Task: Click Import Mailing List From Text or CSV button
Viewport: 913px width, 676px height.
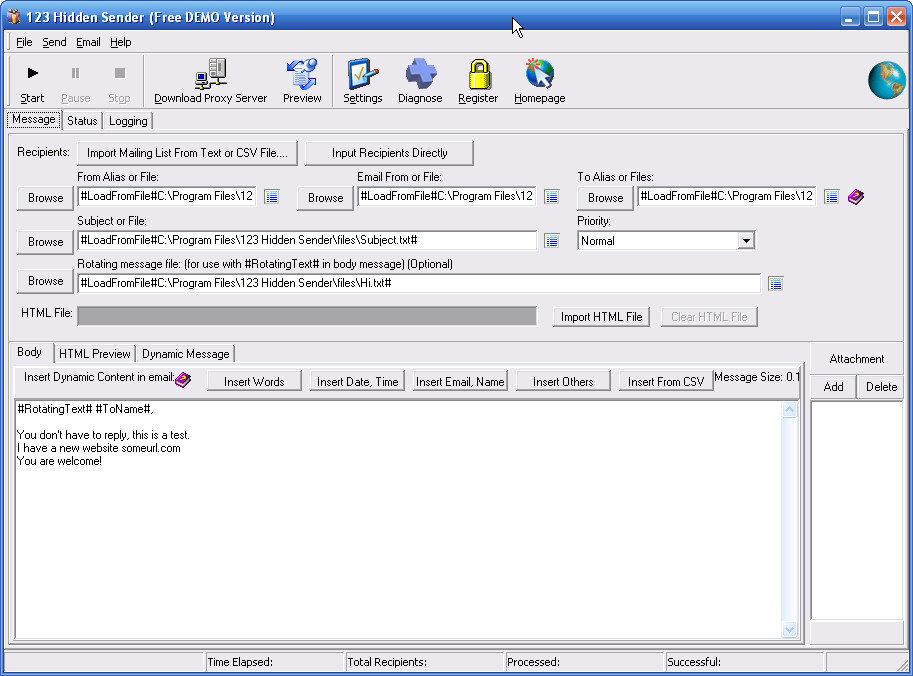Action: pyautogui.click(x=187, y=153)
